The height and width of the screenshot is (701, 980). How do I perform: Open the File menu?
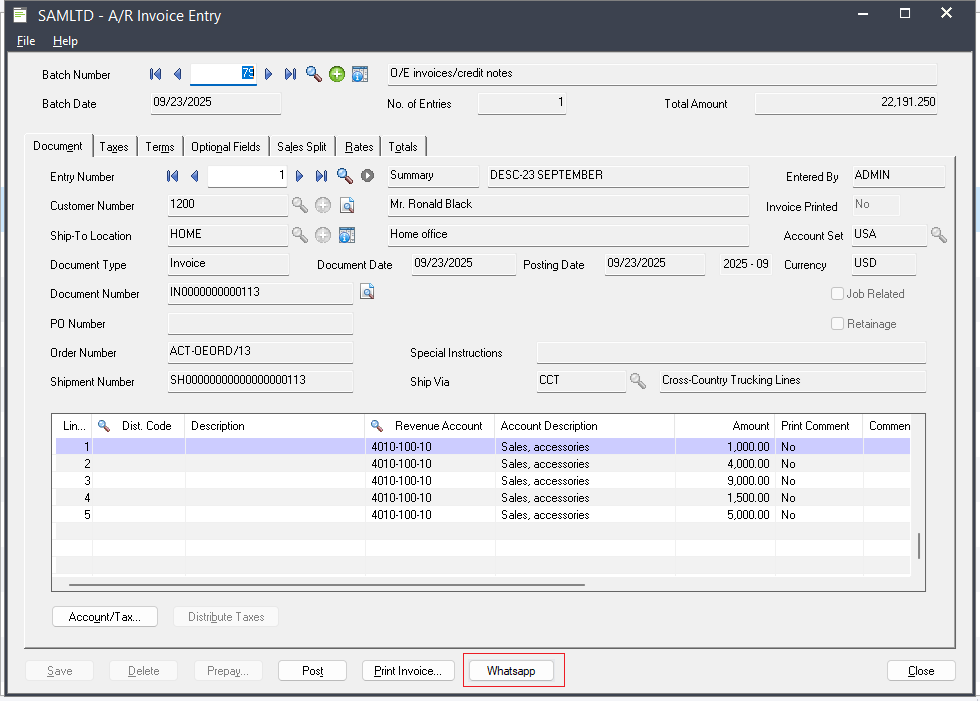pyautogui.click(x=26, y=41)
